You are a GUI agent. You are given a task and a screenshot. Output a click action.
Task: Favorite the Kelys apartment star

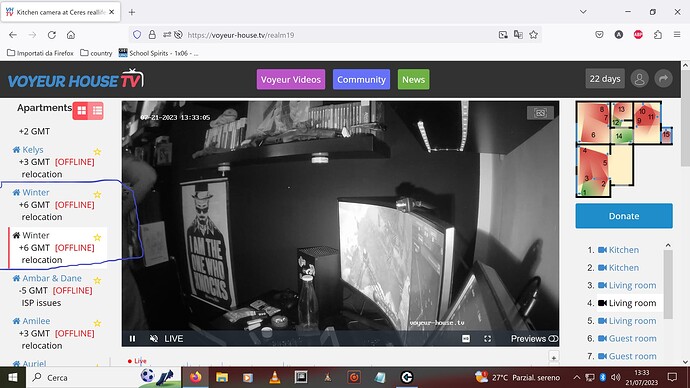pyautogui.click(x=98, y=152)
